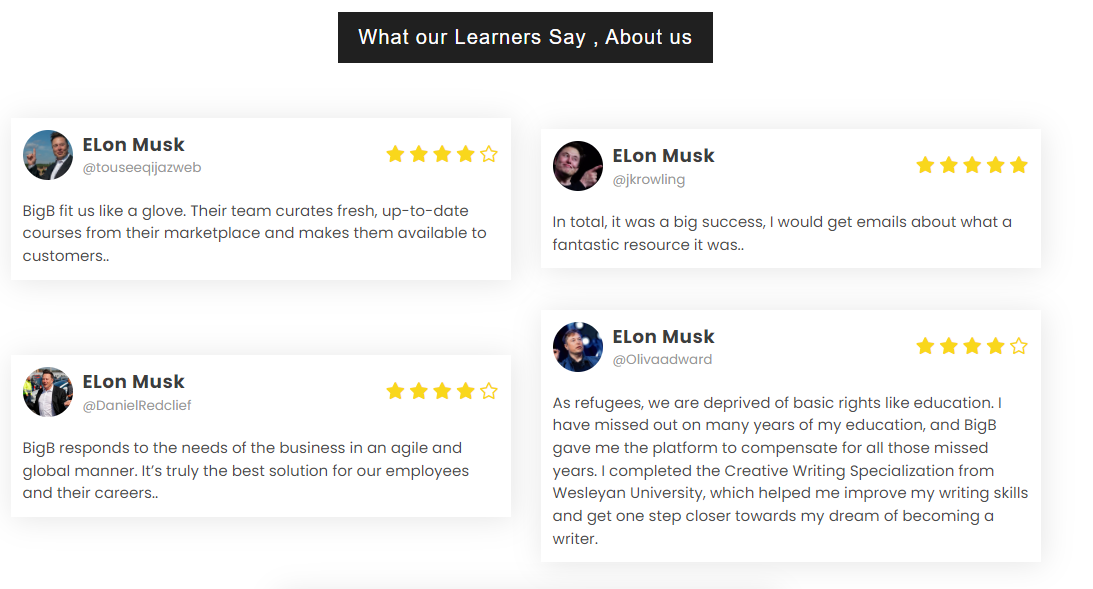The image size is (1093, 589).
Task: Click the unfilled star on @DanielRedclief's review
Action: coord(489,391)
